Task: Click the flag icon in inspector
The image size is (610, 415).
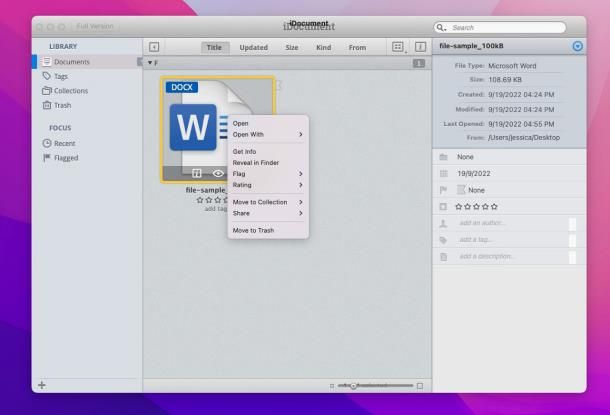Action: [x=443, y=190]
